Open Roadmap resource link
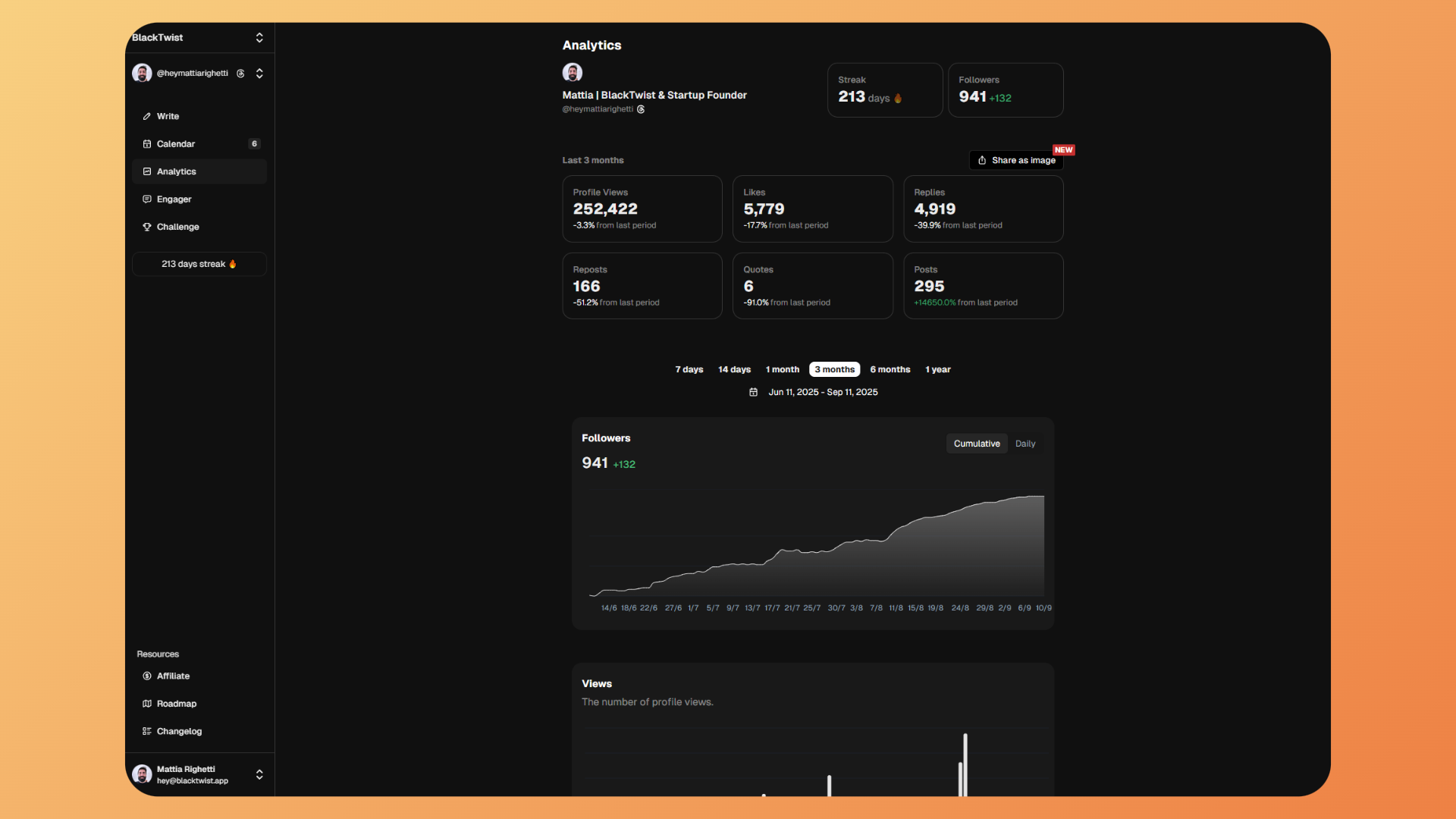Screen dimensions: 1456x819 (199, 704)
